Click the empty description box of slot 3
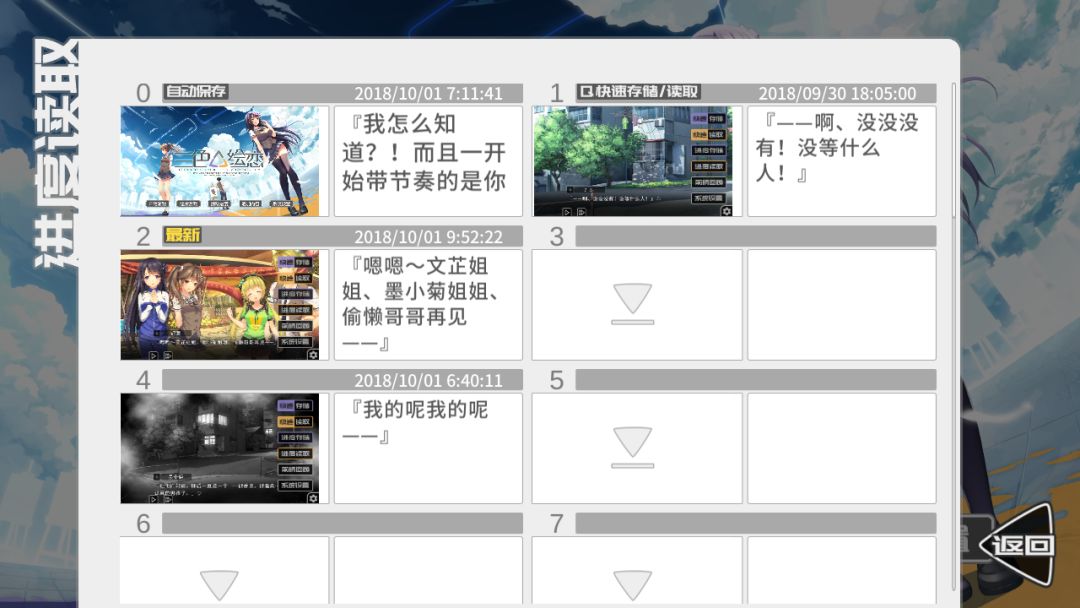 point(842,305)
